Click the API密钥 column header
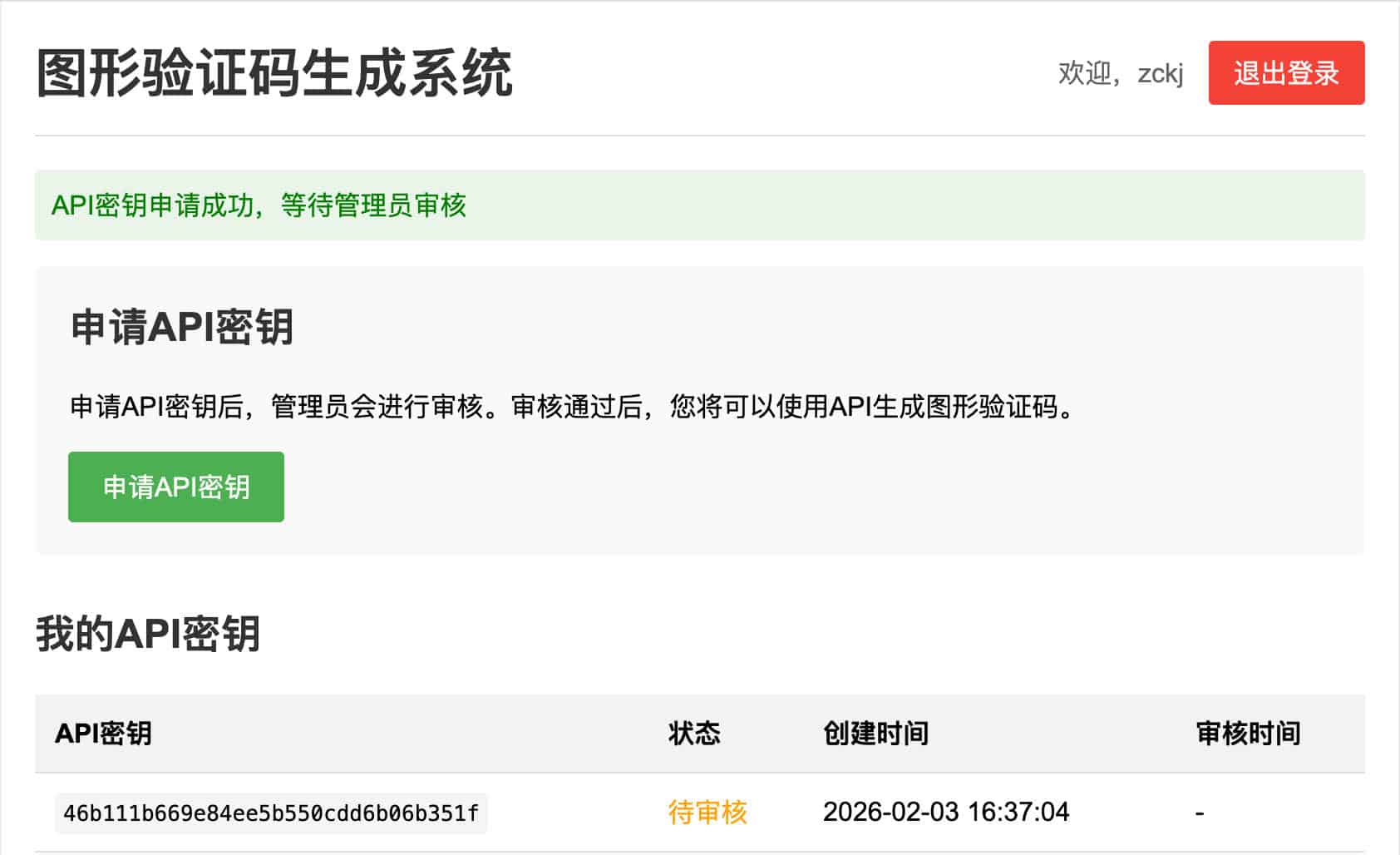The height and width of the screenshot is (855, 1400). [x=103, y=733]
